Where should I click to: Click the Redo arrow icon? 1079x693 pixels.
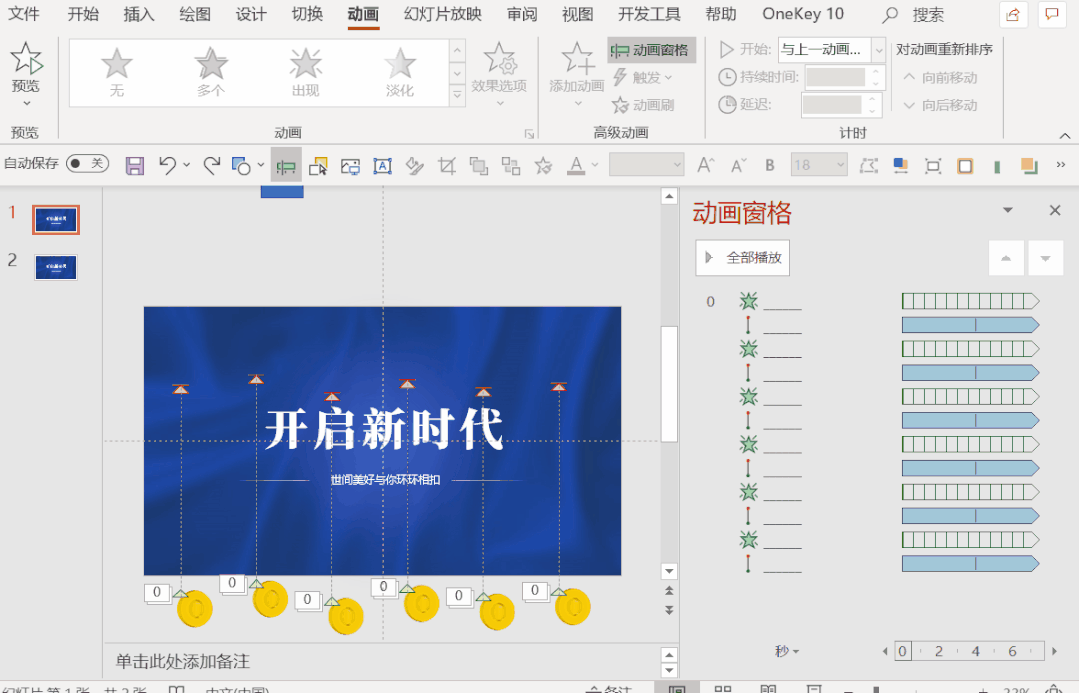[x=211, y=166]
